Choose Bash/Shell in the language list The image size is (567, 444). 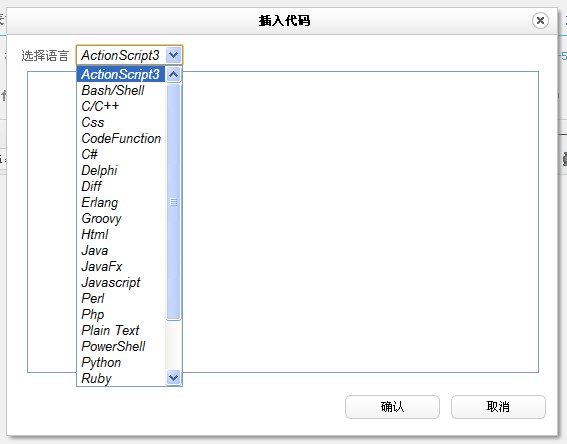pos(121,90)
